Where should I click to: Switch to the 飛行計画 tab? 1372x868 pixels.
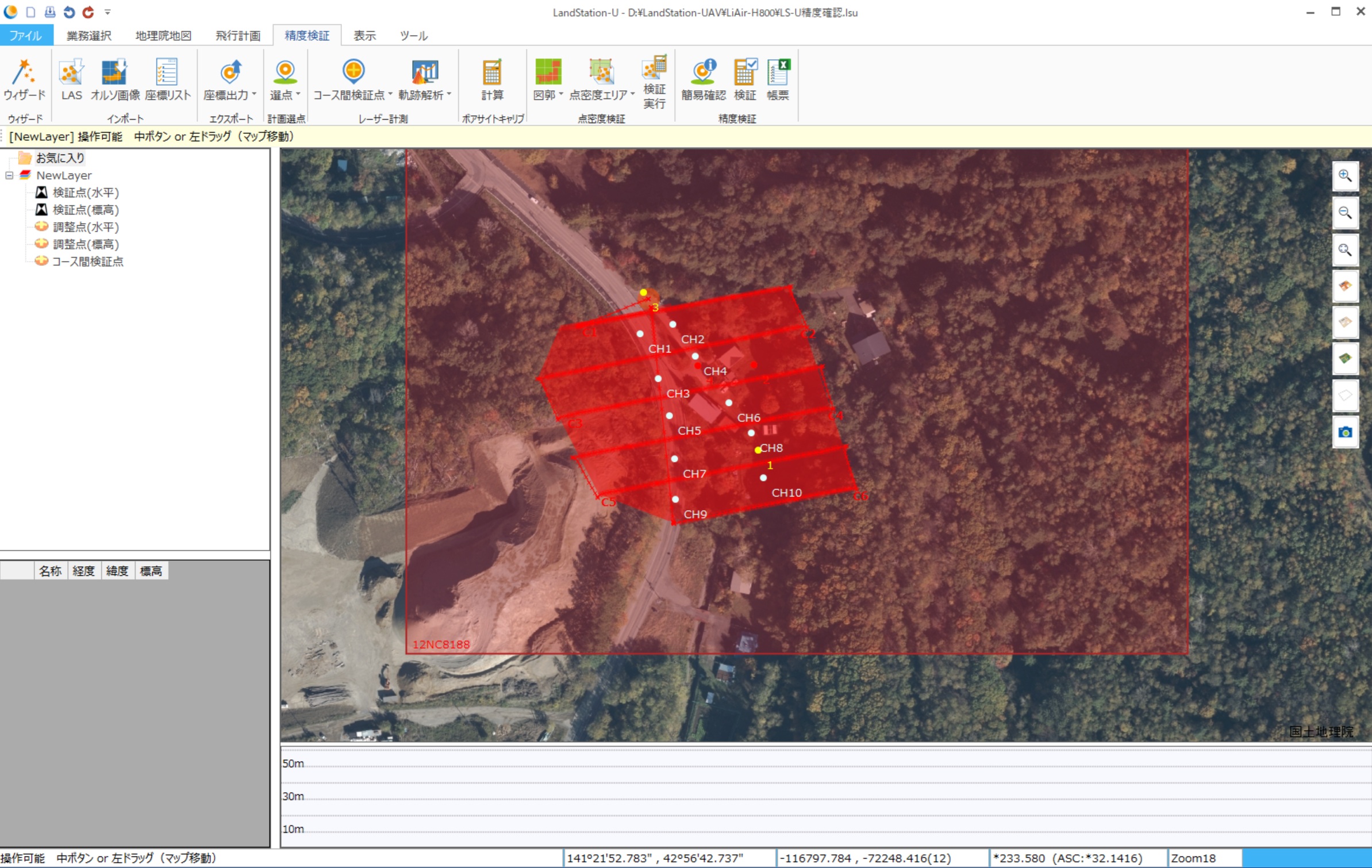(237, 36)
